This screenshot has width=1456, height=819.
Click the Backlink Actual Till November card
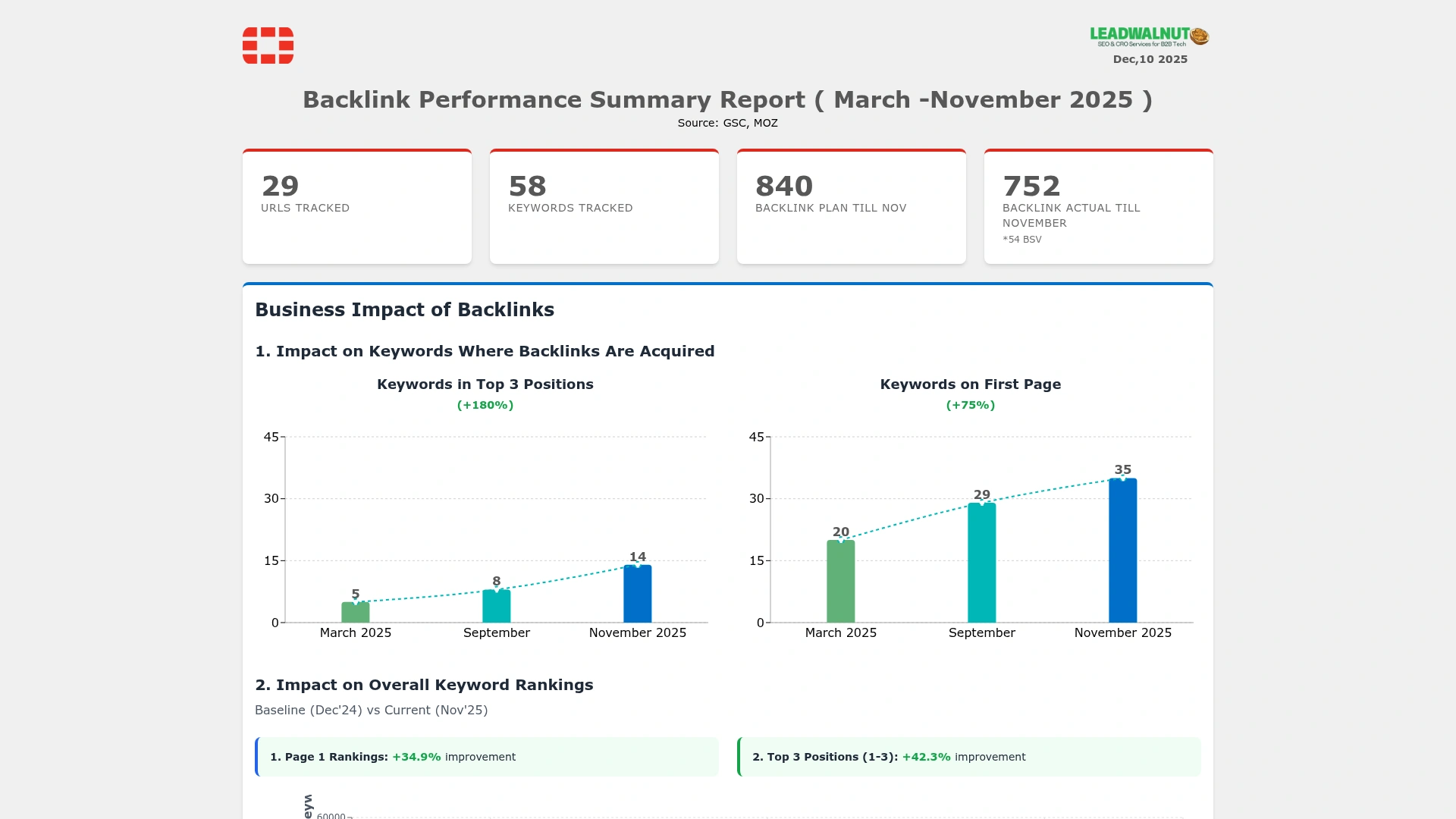pos(1099,207)
